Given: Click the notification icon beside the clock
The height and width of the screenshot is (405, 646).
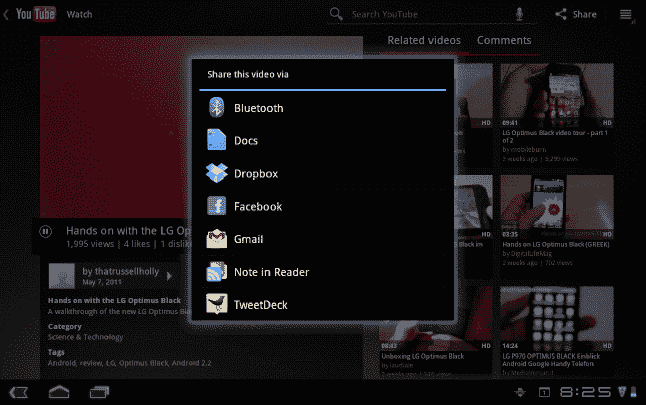Looking at the screenshot, I should coord(544,392).
